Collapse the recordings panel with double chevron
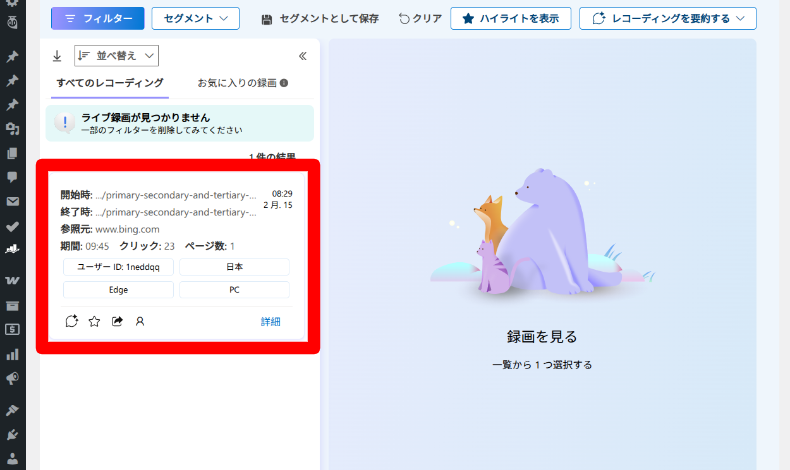Screen dimensions: 790x470 [302, 56]
